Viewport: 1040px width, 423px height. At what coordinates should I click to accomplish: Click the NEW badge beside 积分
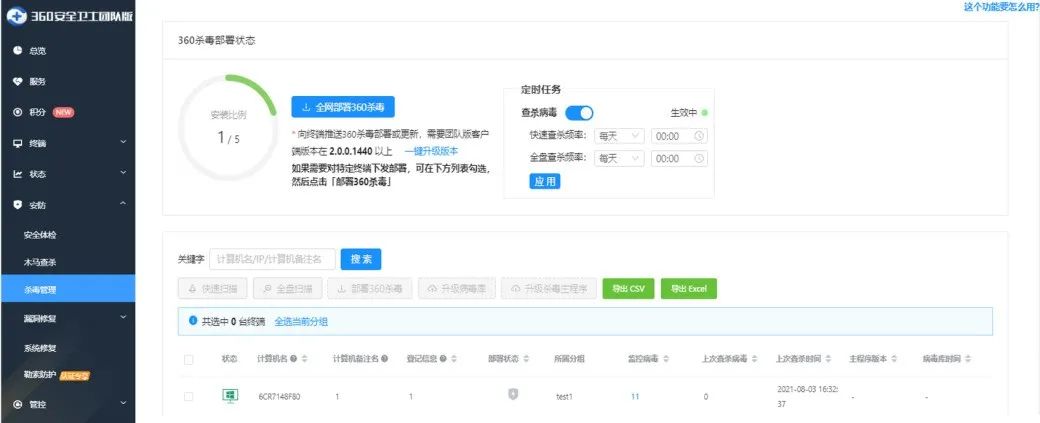[63, 112]
